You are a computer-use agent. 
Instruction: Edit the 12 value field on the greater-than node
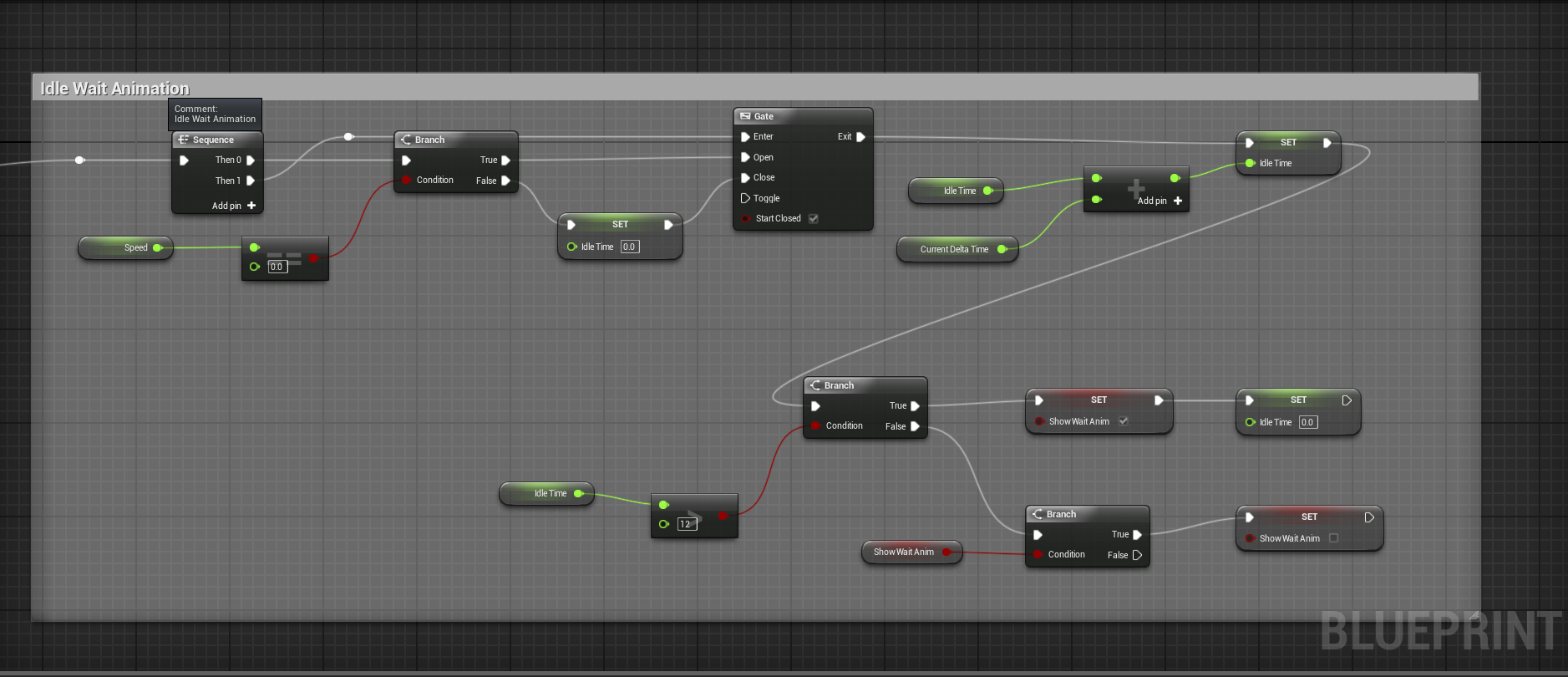[x=687, y=524]
